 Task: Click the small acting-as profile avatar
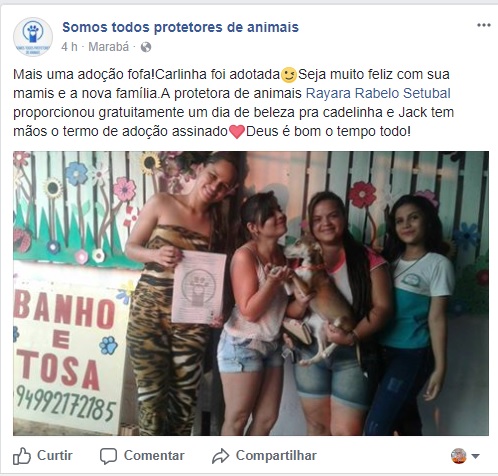click(459, 456)
